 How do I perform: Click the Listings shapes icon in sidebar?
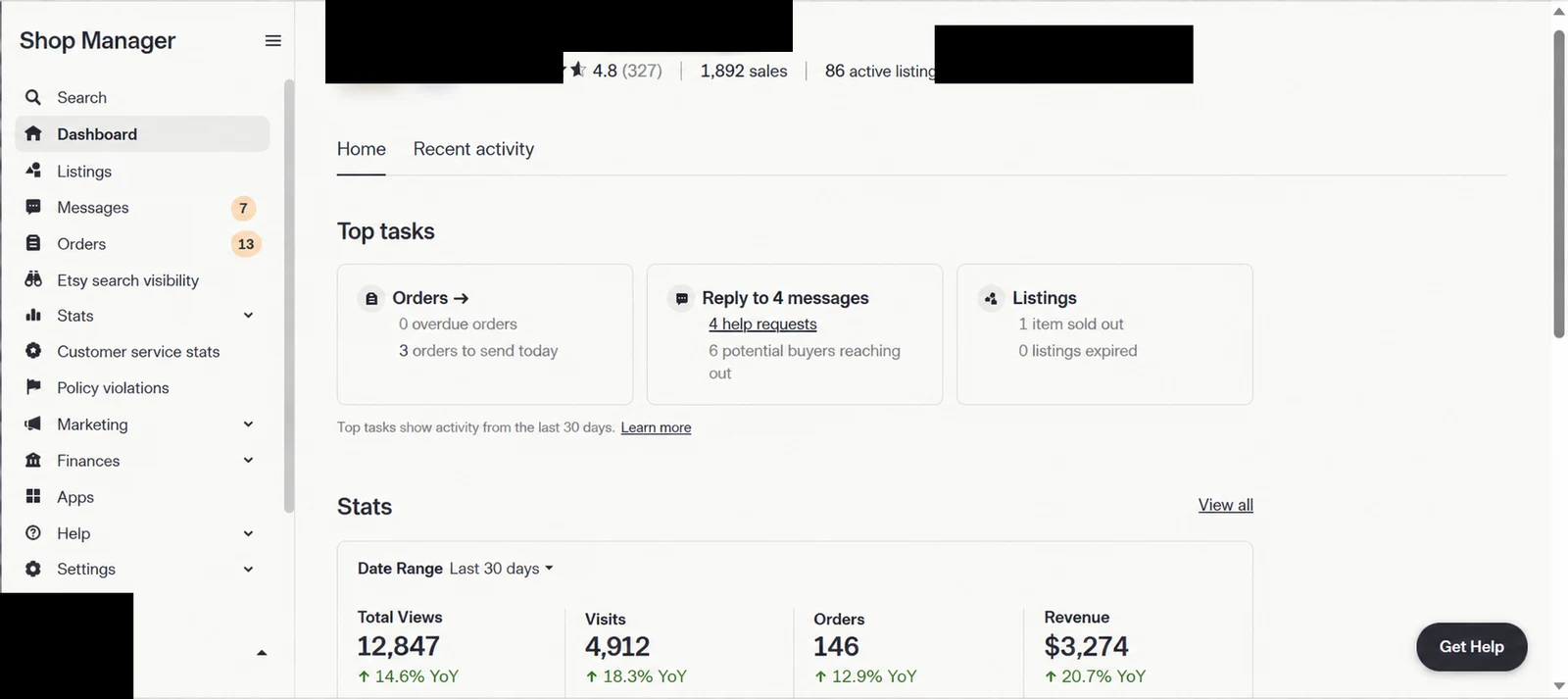pos(33,171)
